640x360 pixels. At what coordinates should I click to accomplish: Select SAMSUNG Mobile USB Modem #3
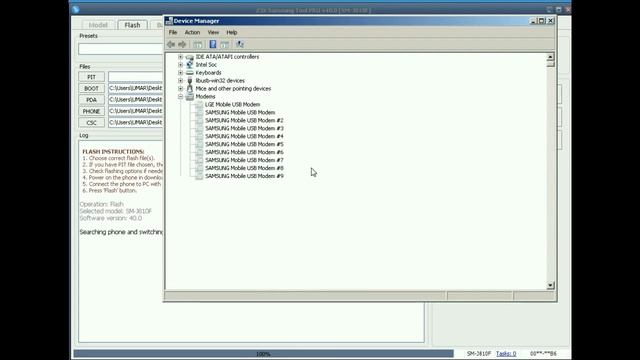[244, 128]
